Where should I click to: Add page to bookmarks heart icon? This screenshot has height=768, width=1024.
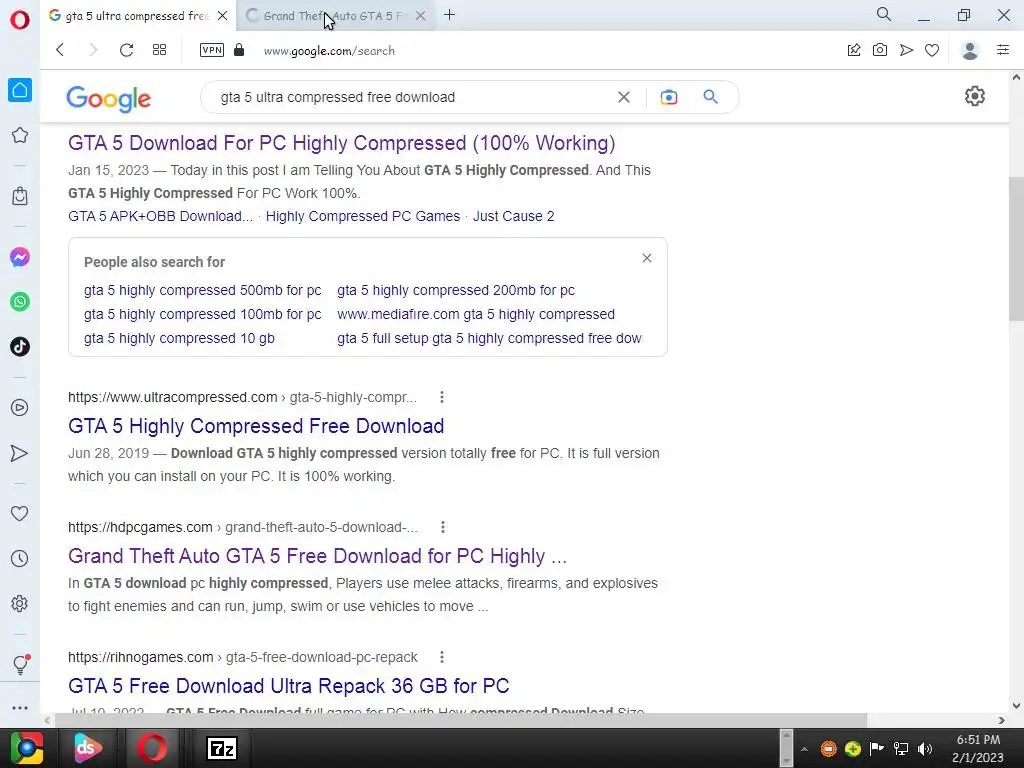tap(932, 50)
